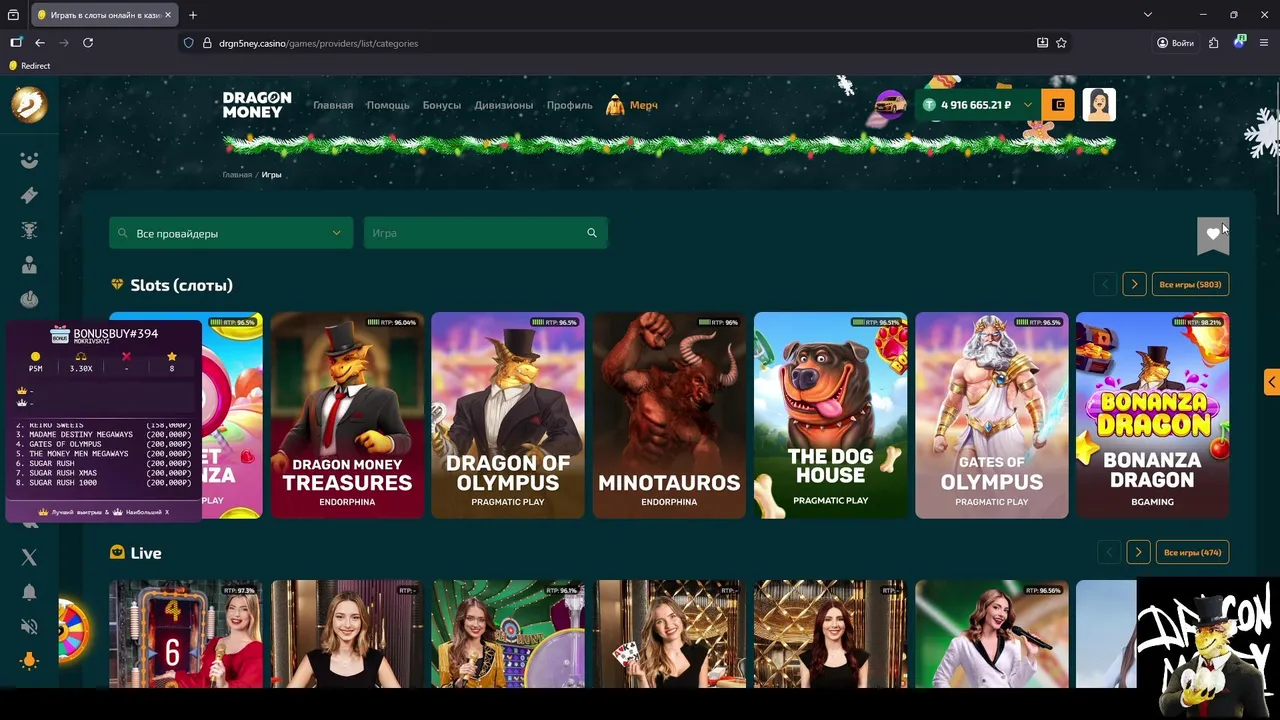Click the 'Игра' search input field
Image resolution: width=1280 pixels, height=720 pixels.
pos(485,233)
